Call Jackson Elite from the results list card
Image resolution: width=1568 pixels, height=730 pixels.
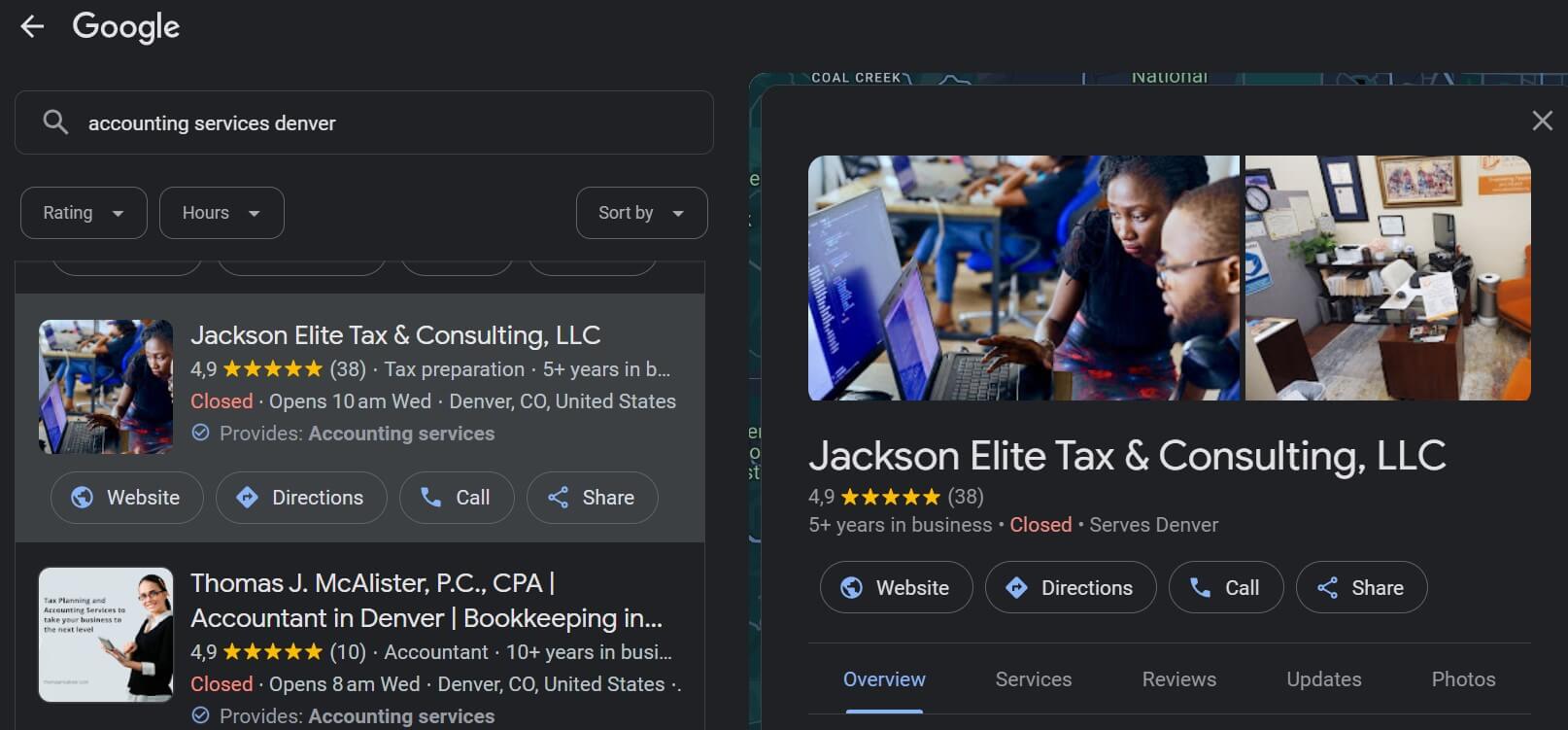pyautogui.click(x=457, y=498)
